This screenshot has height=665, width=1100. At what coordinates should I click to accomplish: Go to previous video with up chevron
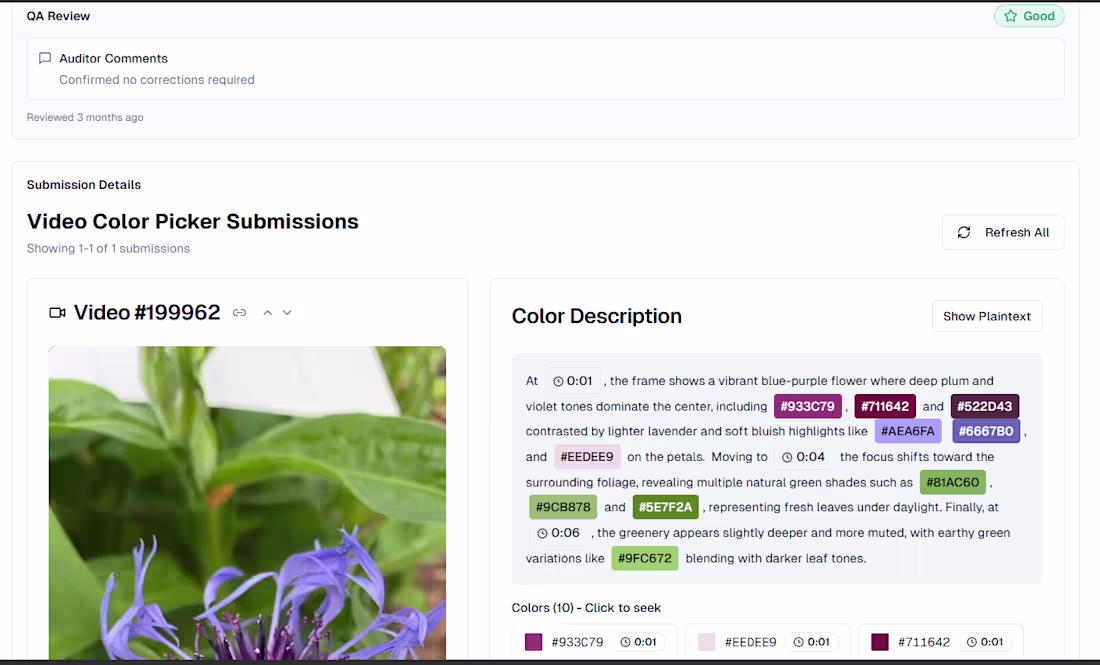coord(267,313)
